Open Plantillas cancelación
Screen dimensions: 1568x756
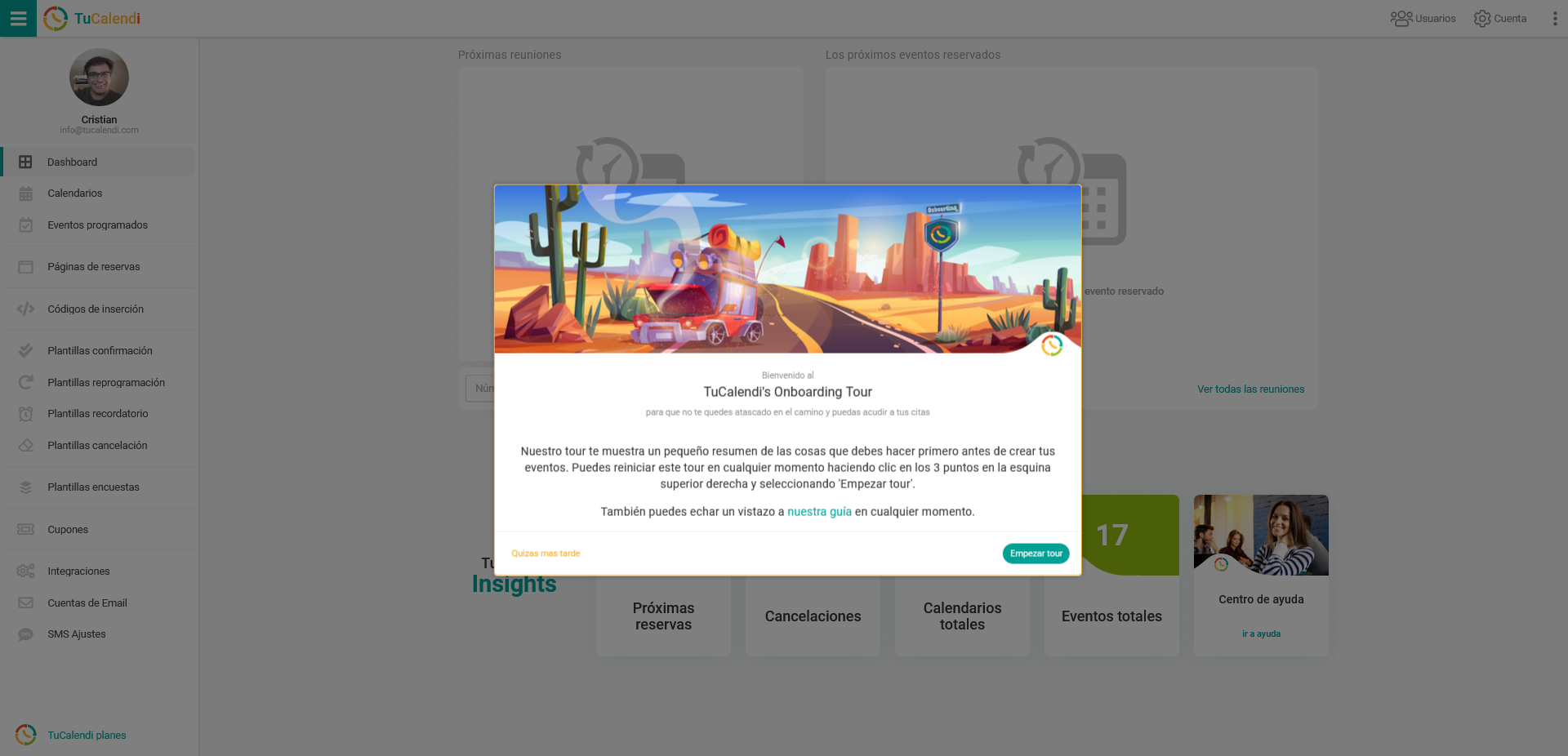(99, 446)
